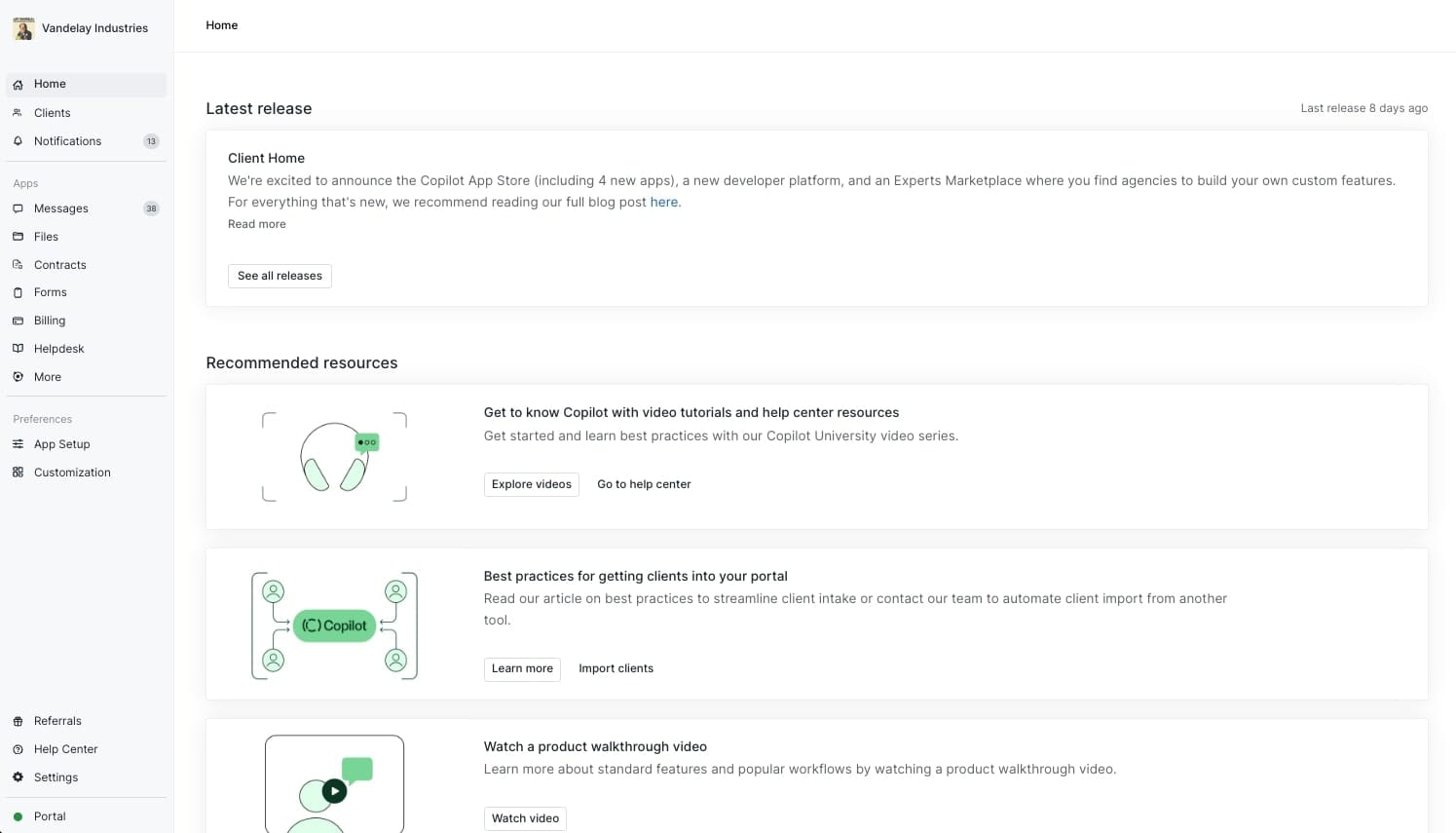
Task: Click the See all releases button
Action: click(x=280, y=276)
